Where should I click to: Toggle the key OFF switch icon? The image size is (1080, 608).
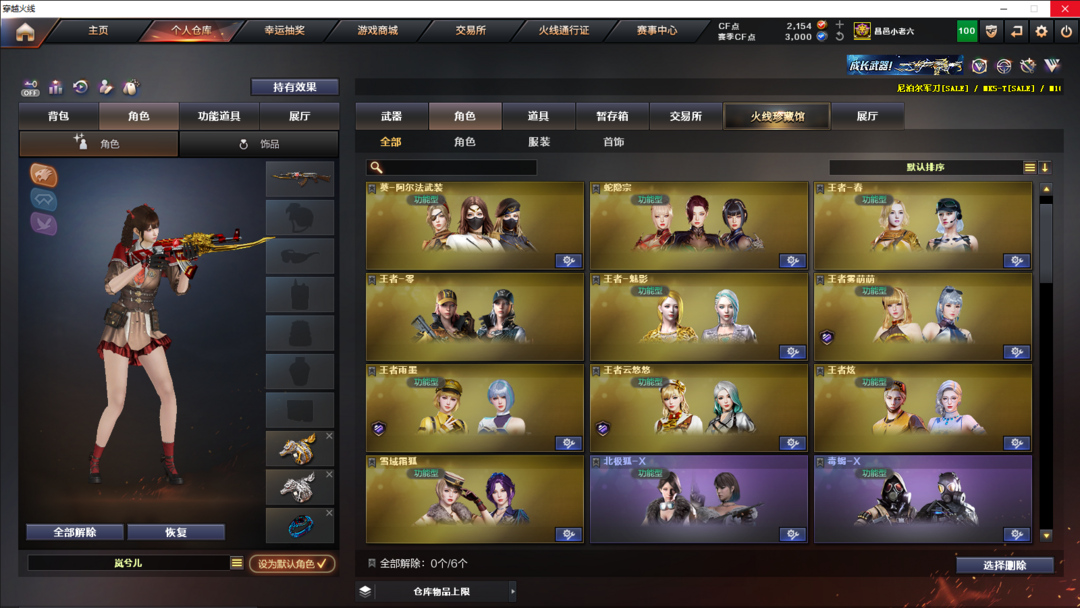(30, 87)
